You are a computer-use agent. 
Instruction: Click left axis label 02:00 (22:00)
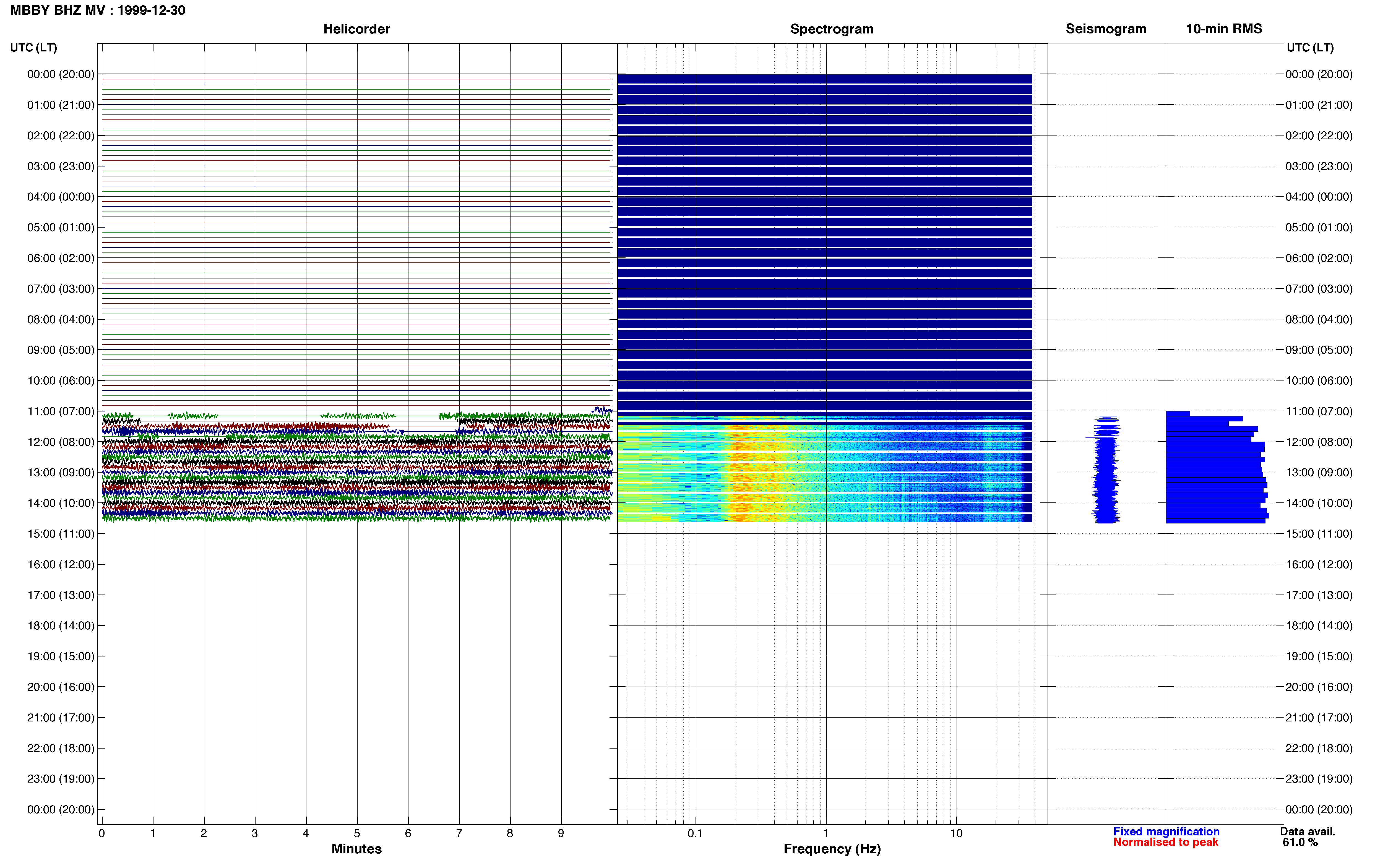[61, 135]
